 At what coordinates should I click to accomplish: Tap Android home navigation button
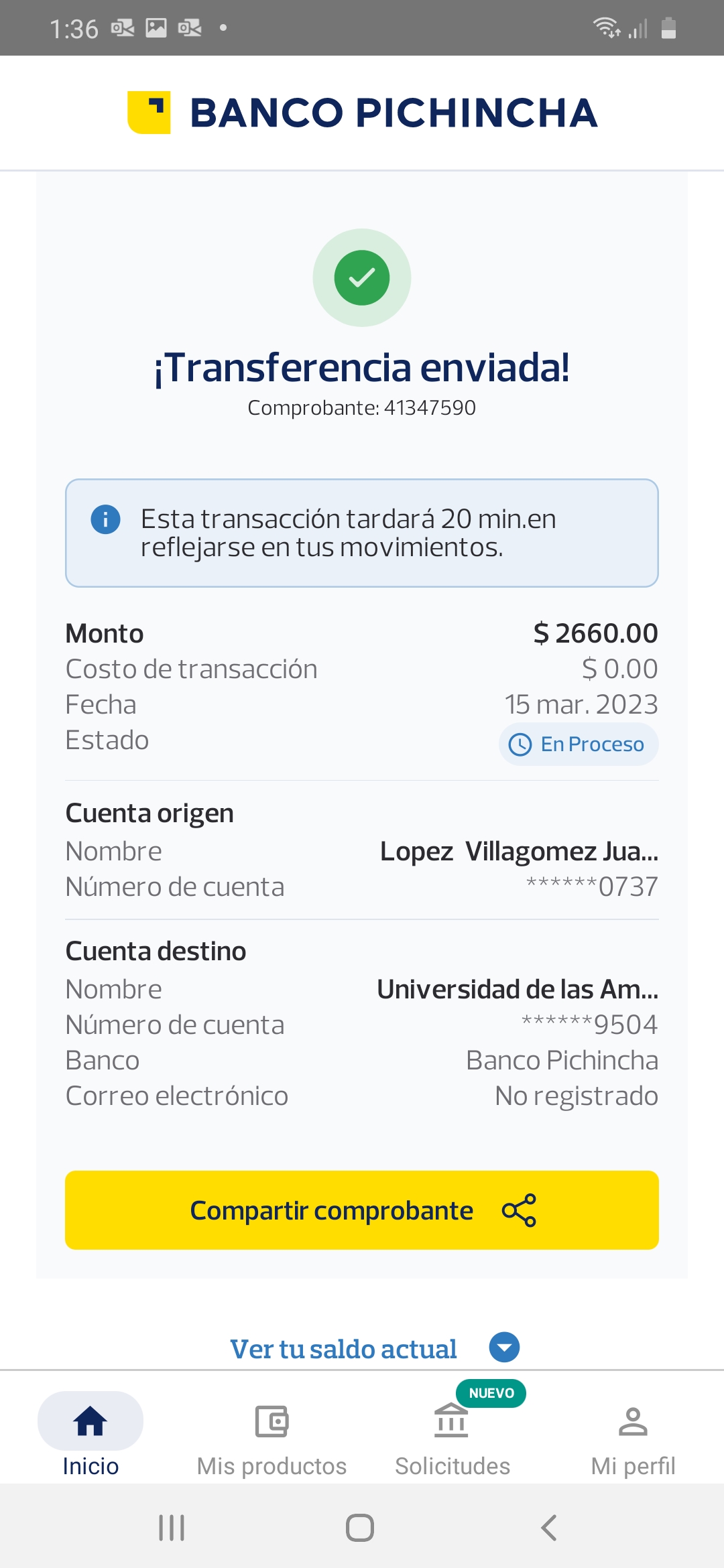point(360,1528)
